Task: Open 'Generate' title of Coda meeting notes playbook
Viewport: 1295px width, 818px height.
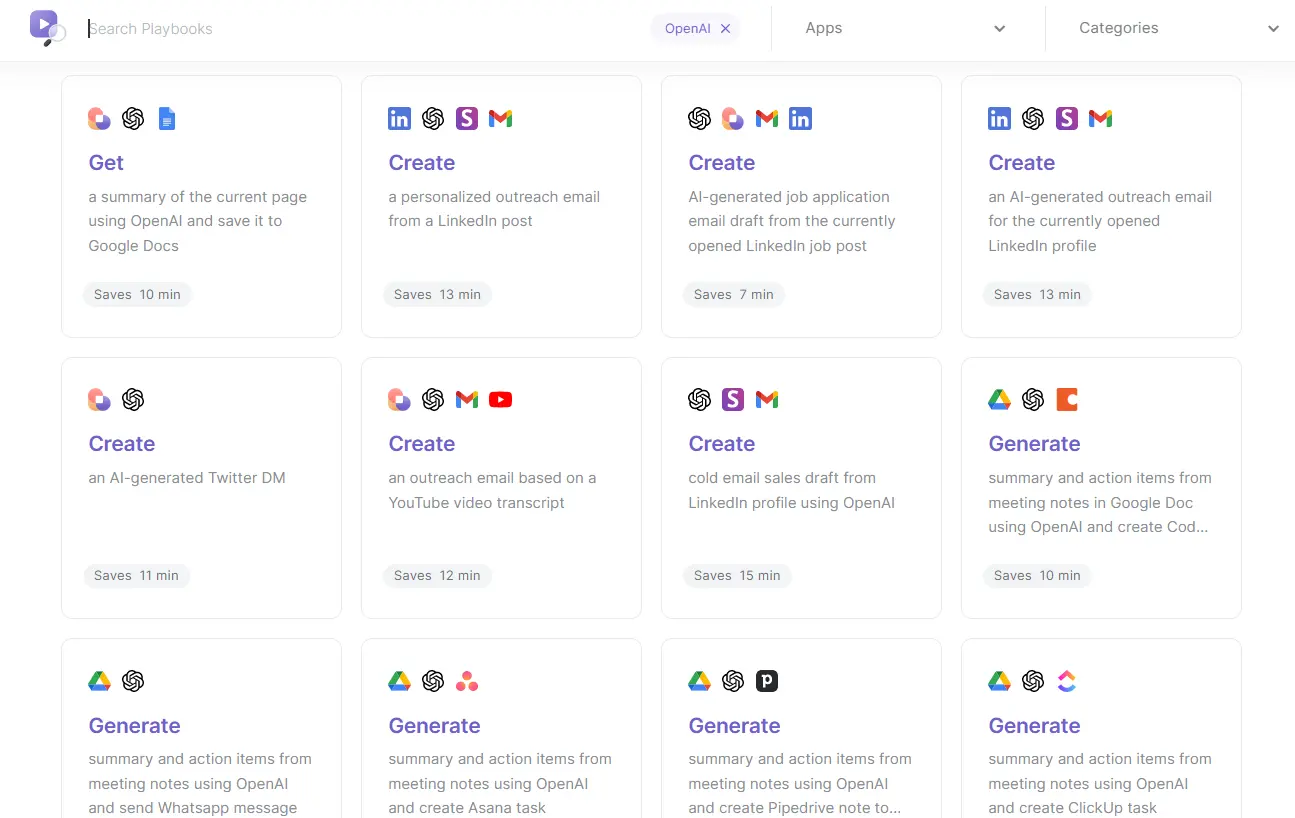Action: [x=1035, y=444]
